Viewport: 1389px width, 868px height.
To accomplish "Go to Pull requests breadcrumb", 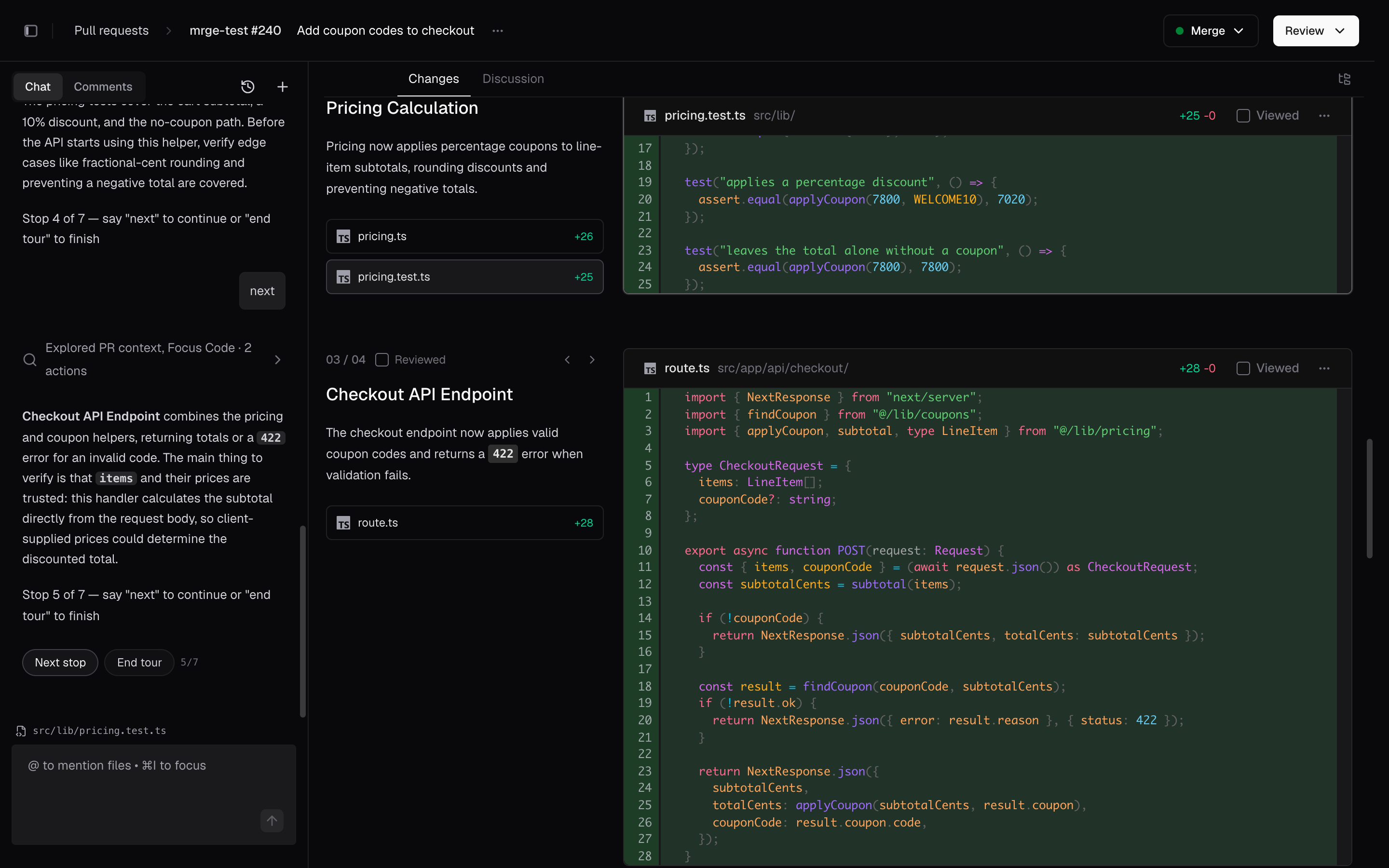I will (111, 30).
